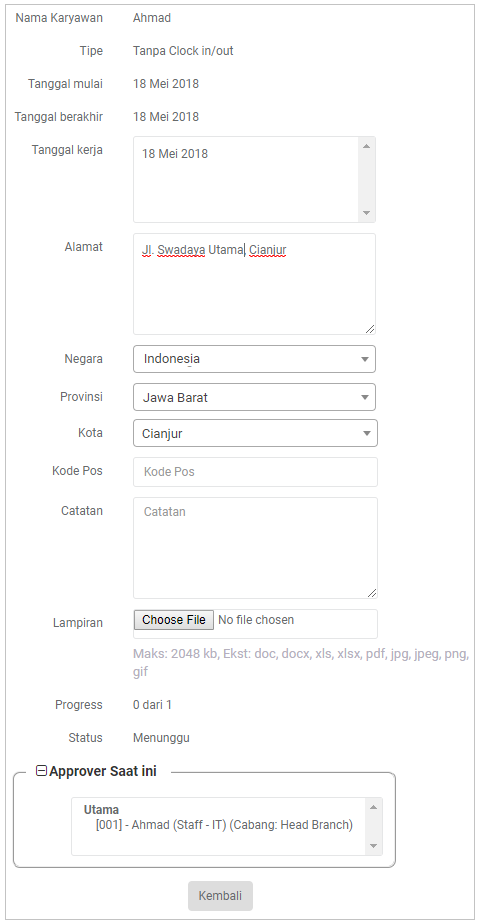This screenshot has height=924, width=483.
Task: Click the Tanggal kerja list down arrow
Action: (366, 213)
